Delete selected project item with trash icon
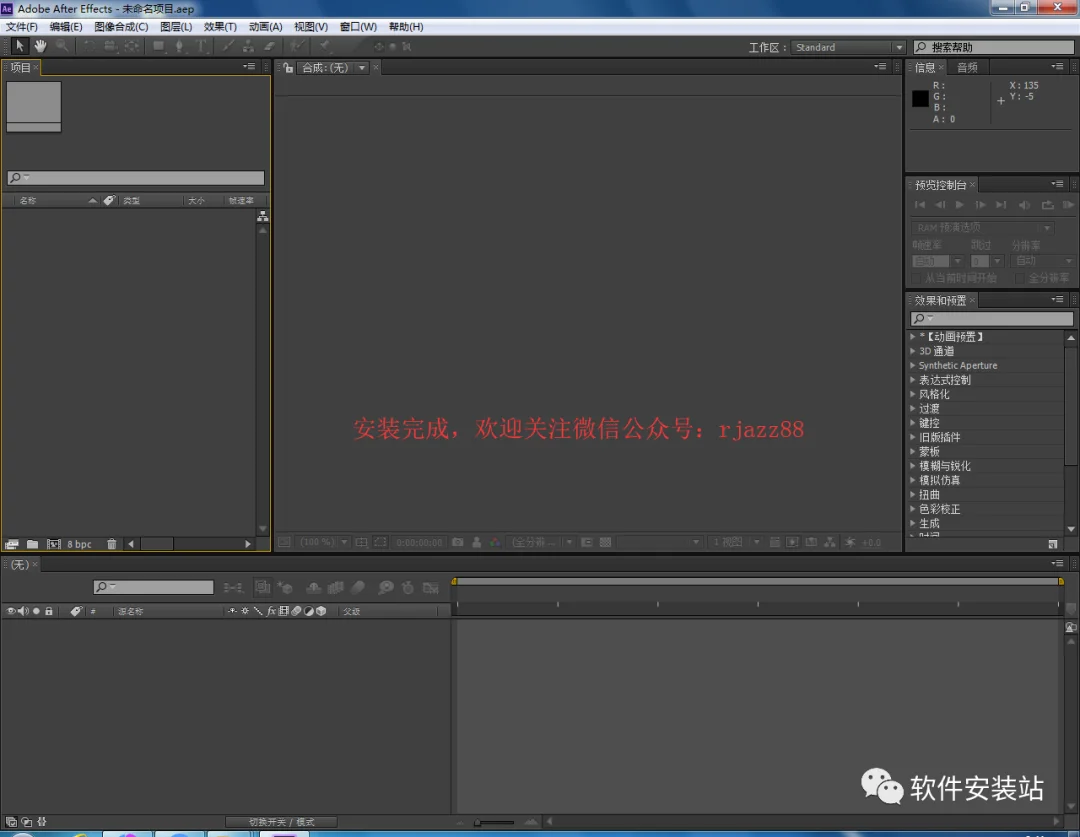1080x837 pixels. [112, 544]
